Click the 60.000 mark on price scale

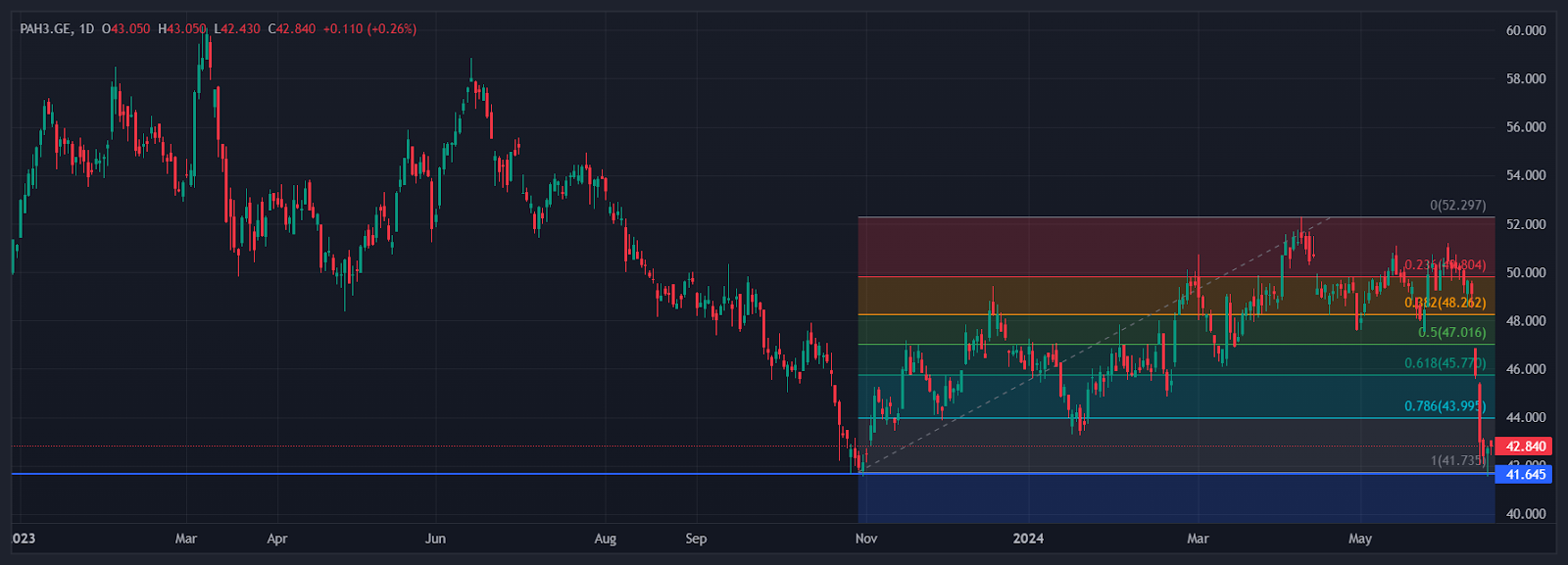(x=1525, y=30)
